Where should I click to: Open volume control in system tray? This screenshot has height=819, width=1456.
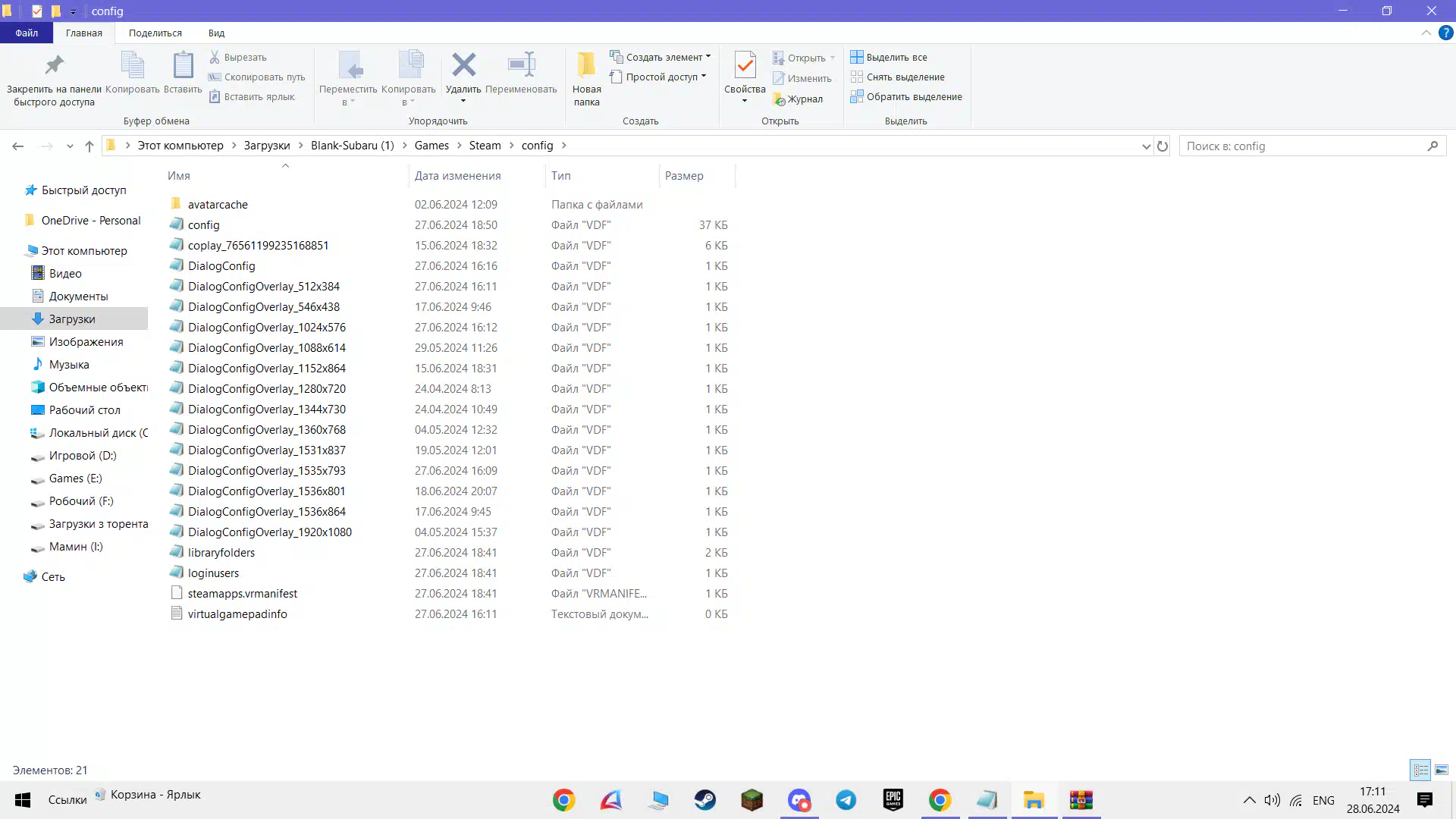coord(1272,800)
